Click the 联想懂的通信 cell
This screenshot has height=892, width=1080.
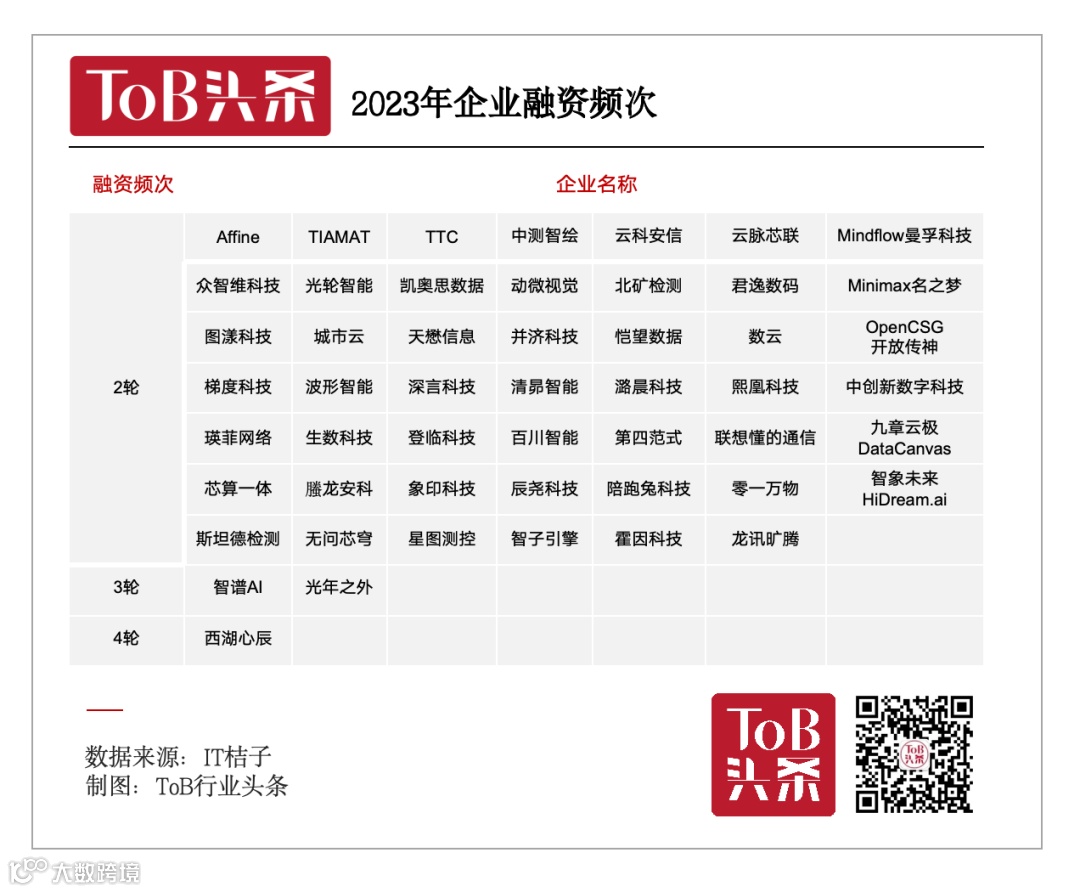pyautogui.click(x=765, y=438)
